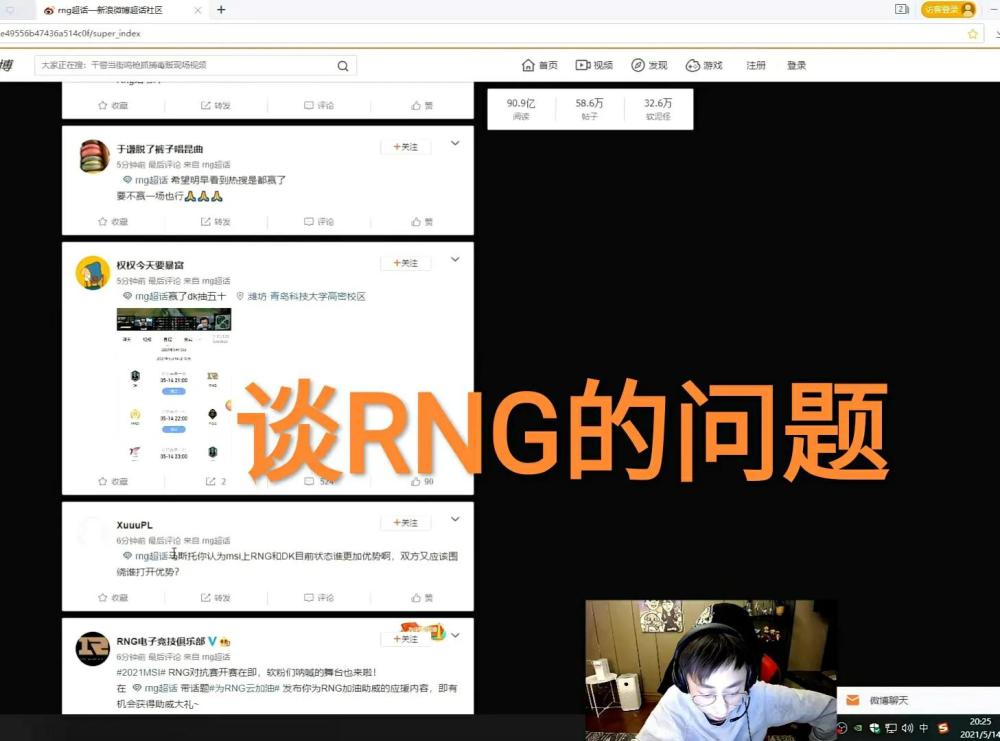Open network icon in system tray
The height and width of the screenshot is (741, 1000).
click(890, 728)
